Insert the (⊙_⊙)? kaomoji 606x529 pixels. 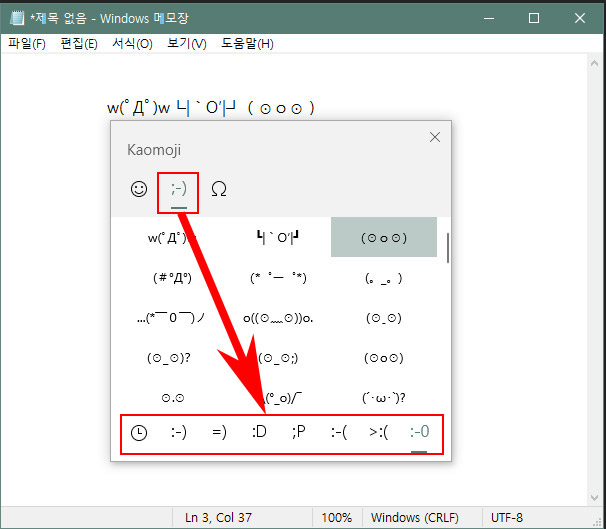point(169,358)
